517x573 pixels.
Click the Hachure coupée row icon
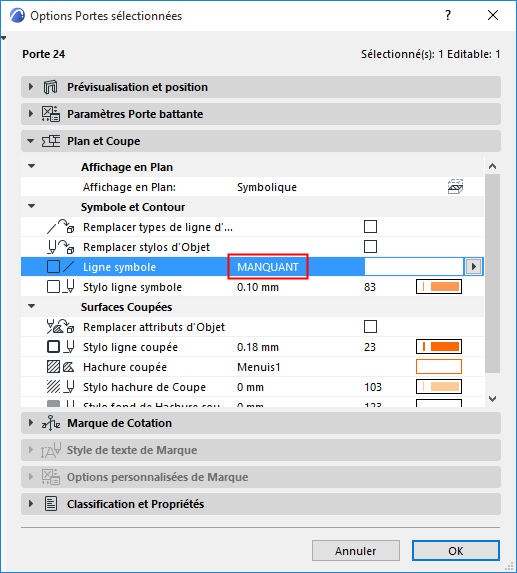[61, 367]
